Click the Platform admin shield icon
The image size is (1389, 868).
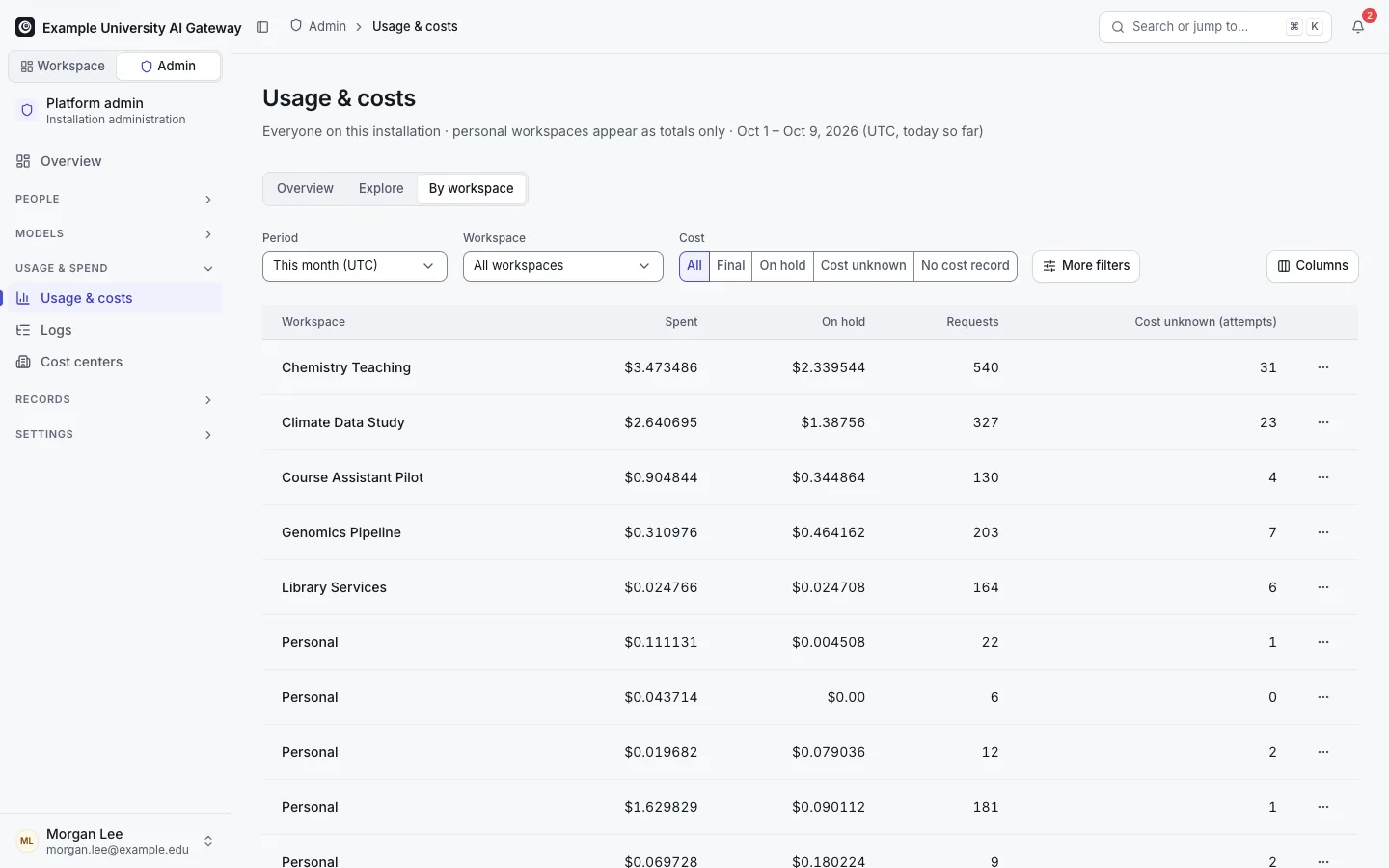click(x=27, y=110)
